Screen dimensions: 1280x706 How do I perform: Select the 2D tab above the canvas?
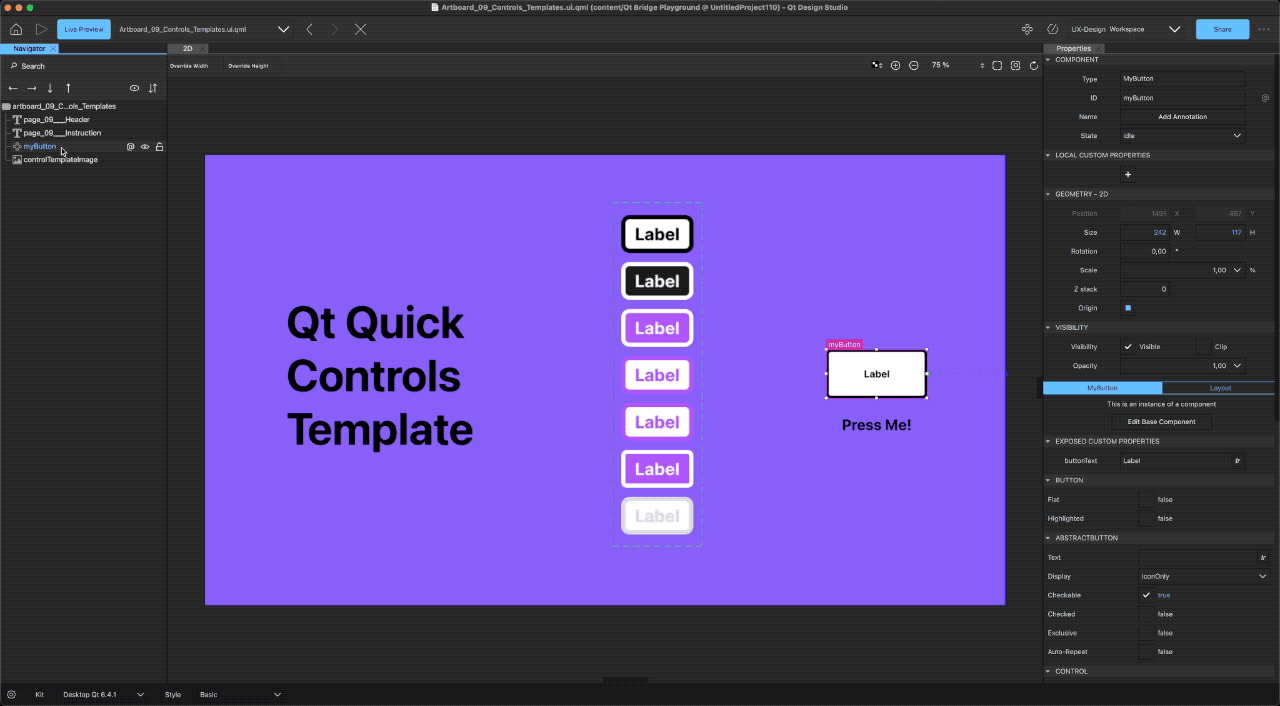pyautogui.click(x=186, y=48)
